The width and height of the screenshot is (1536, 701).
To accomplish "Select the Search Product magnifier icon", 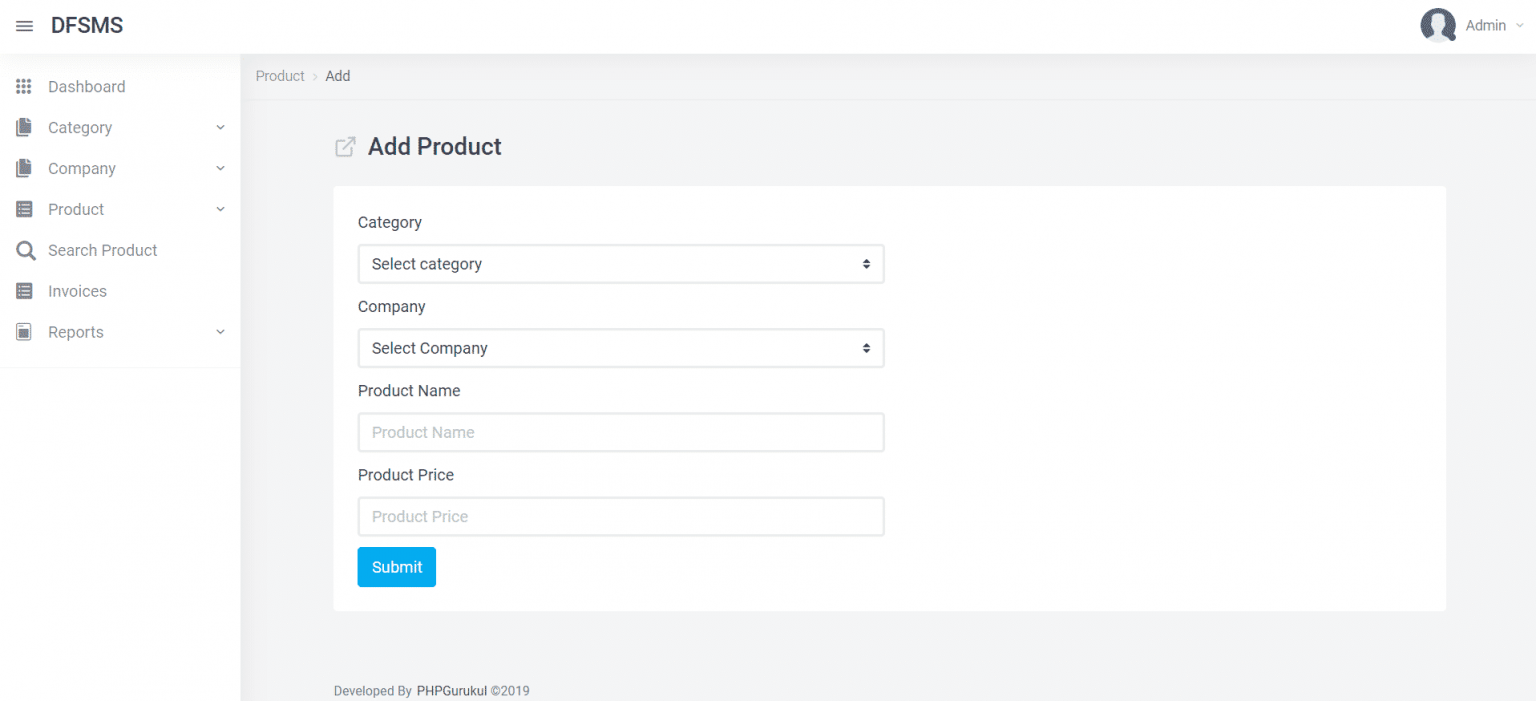I will coord(24,250).
